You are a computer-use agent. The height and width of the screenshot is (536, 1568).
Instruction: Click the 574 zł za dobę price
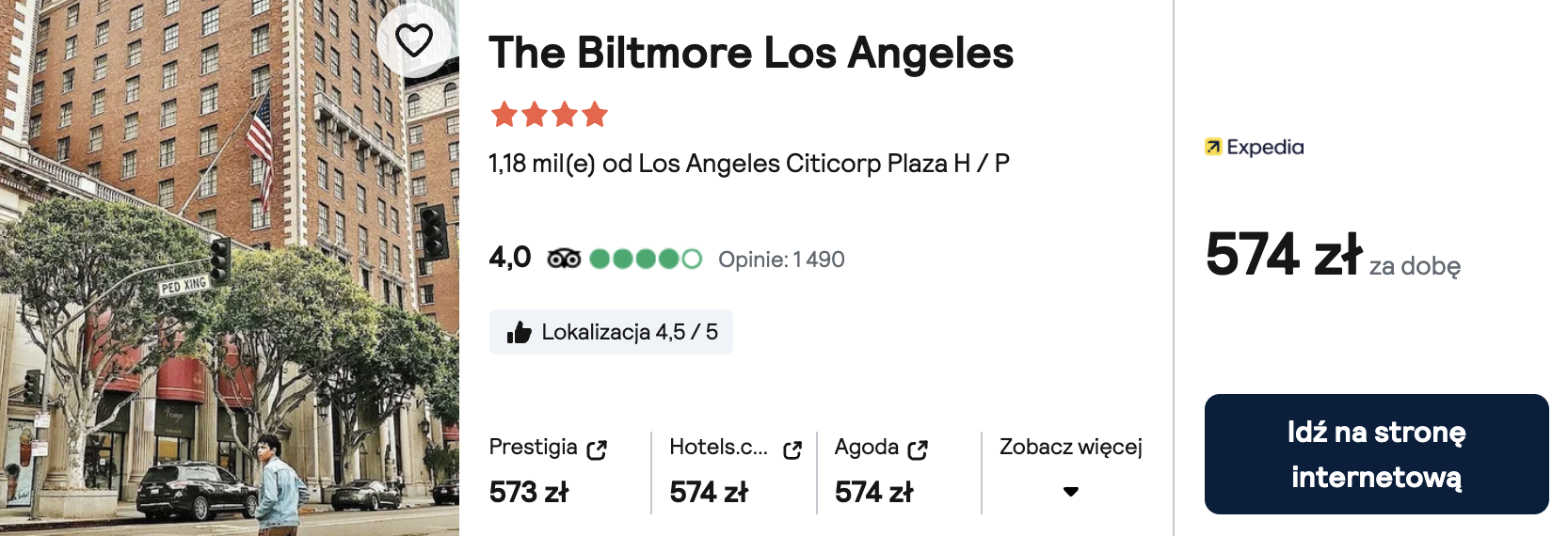coord(1333,255)
